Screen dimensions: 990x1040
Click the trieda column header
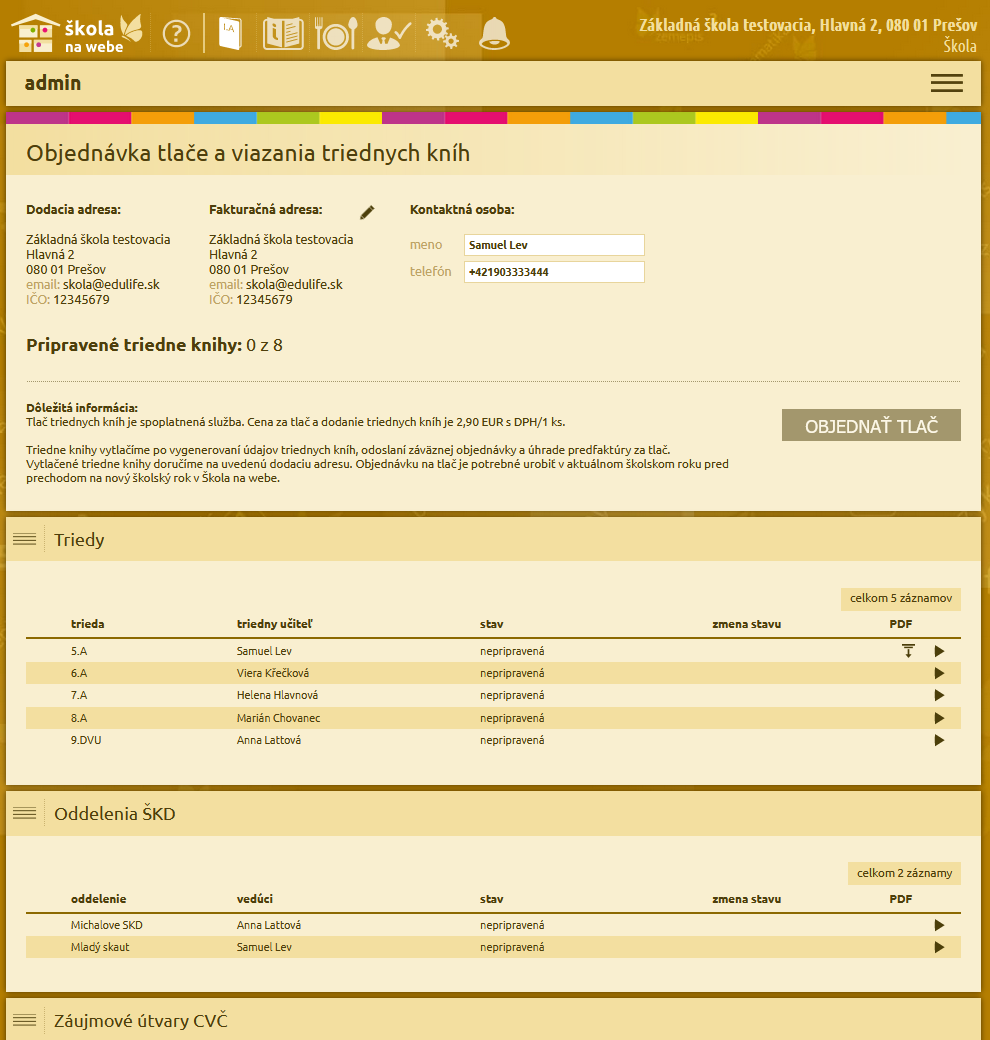88,624
